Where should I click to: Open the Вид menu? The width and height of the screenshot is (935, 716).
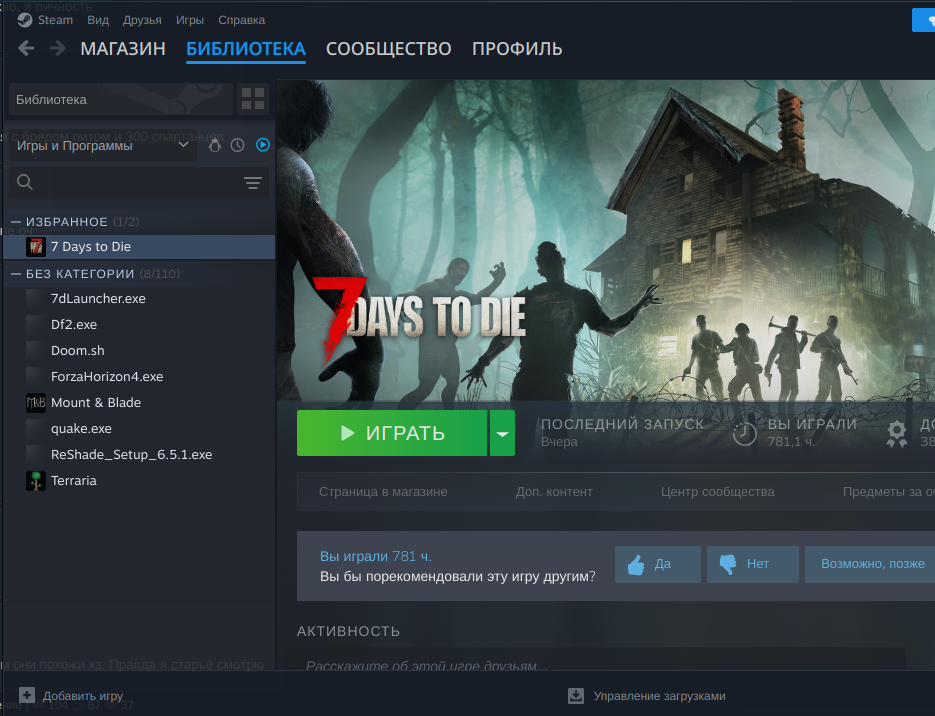[98, 20]
